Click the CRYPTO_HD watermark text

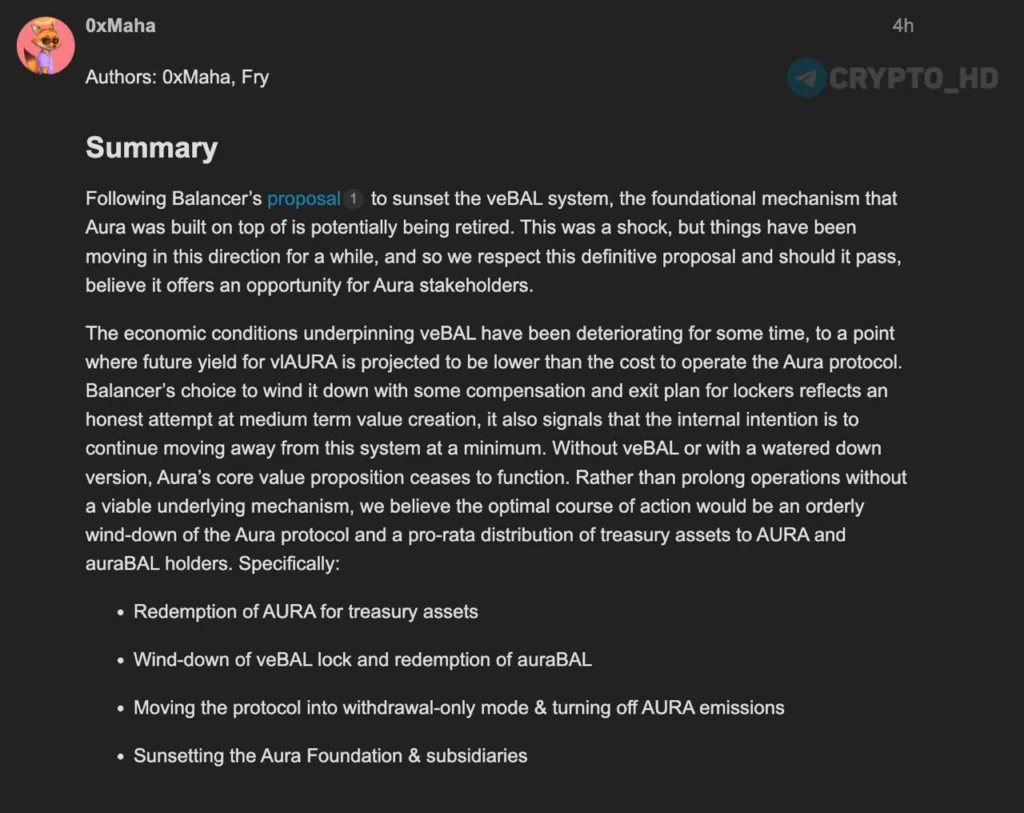[x=914, y=78]
